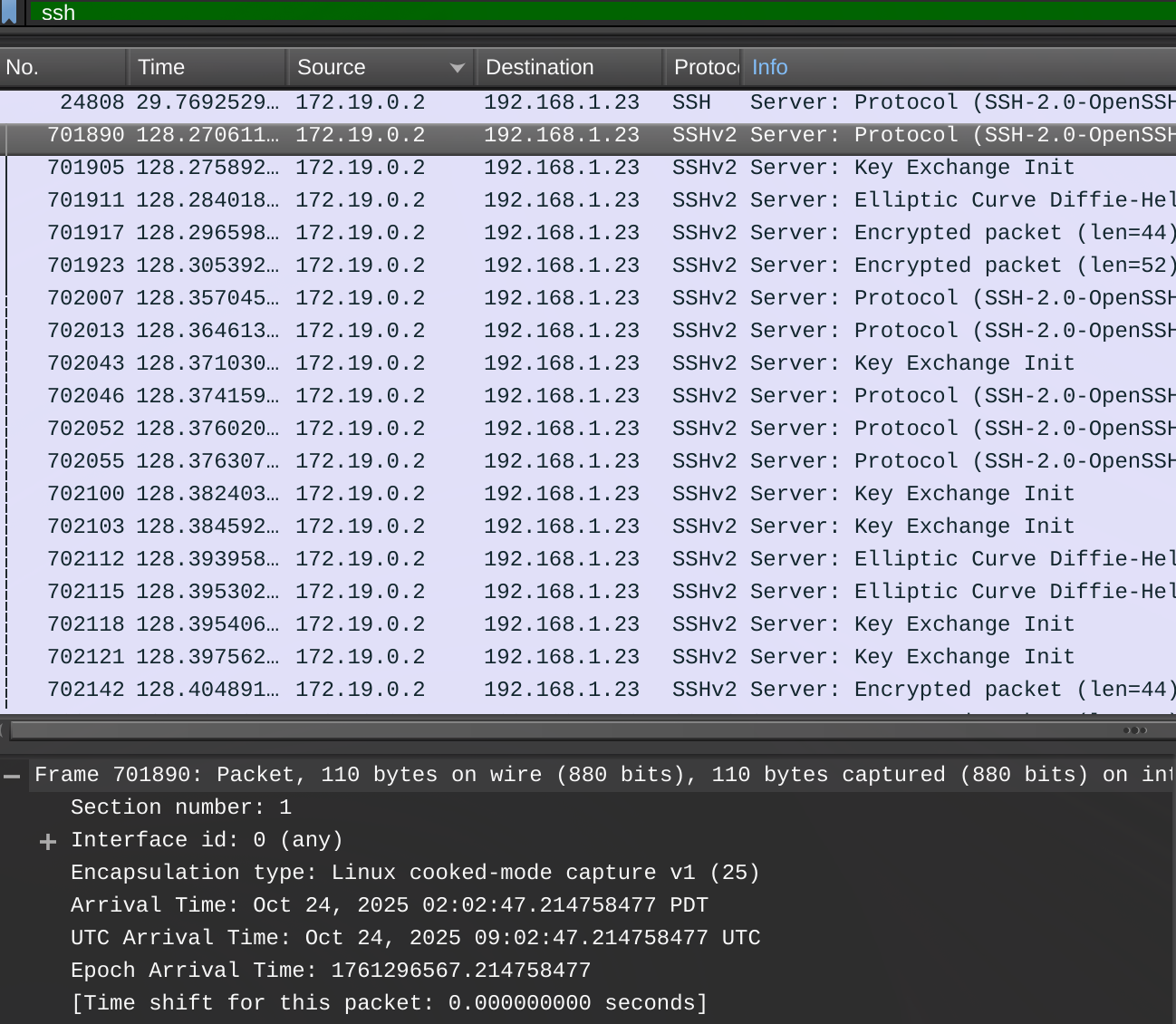Collapse the Frame 701890 tree node
Image resolution: width=1176 pixels, height=1024 pixels.
pyautogui.click(x=12, y=776)
